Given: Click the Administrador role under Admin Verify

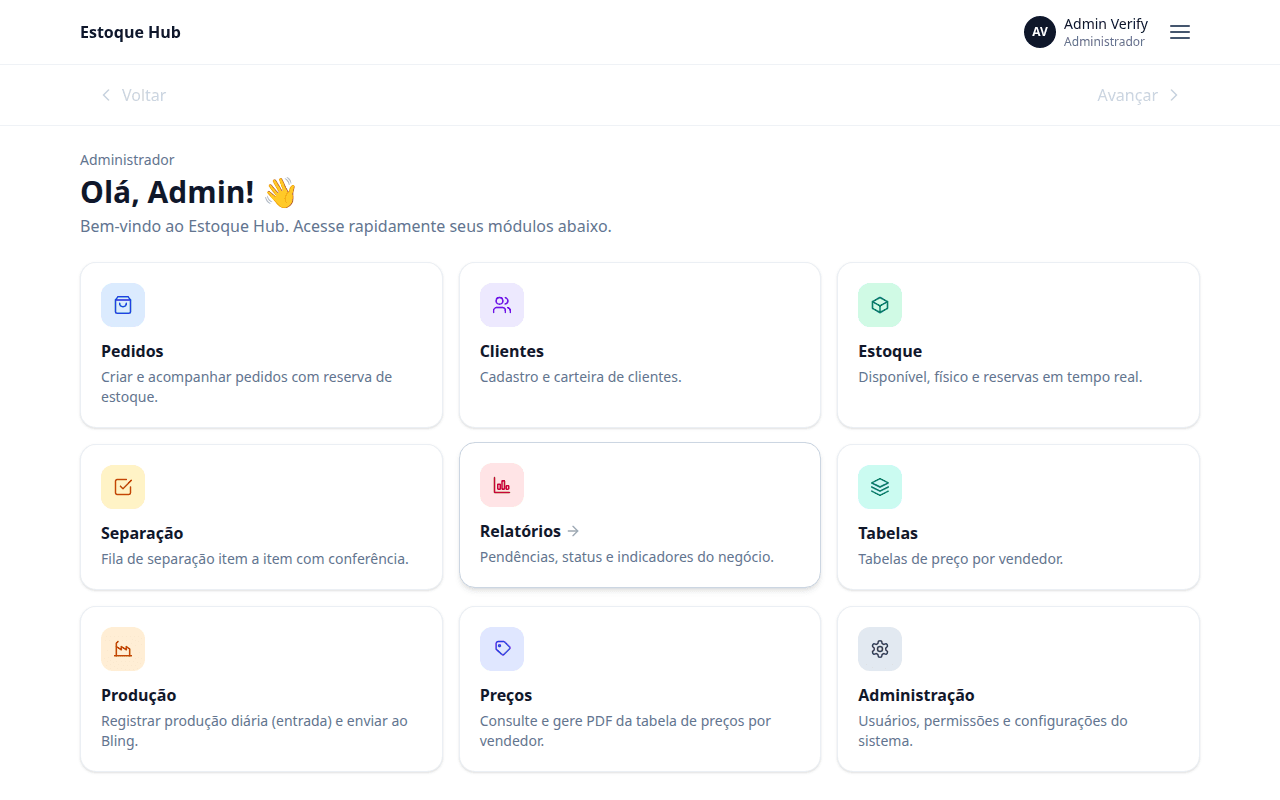Looking at the screenshot, I should click(1104, 42).
